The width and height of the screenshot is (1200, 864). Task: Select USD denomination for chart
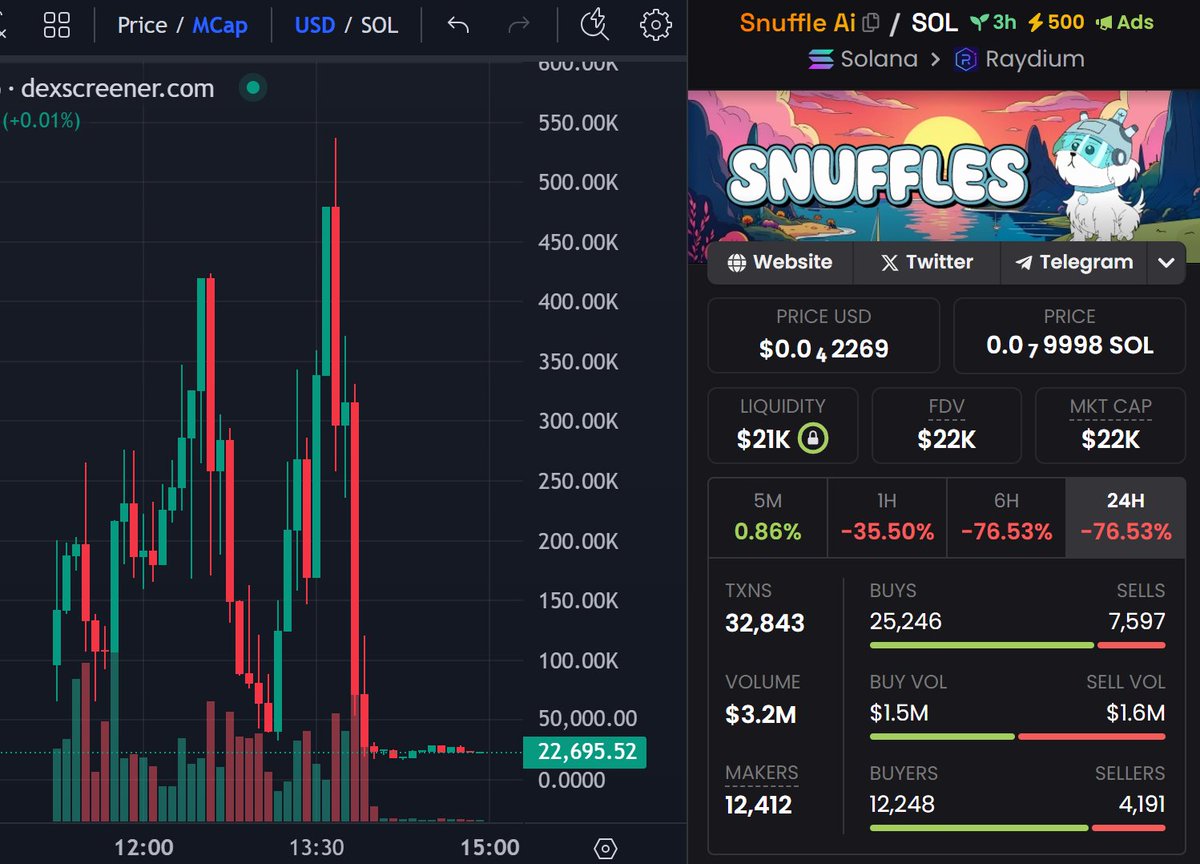click(315, 25)
